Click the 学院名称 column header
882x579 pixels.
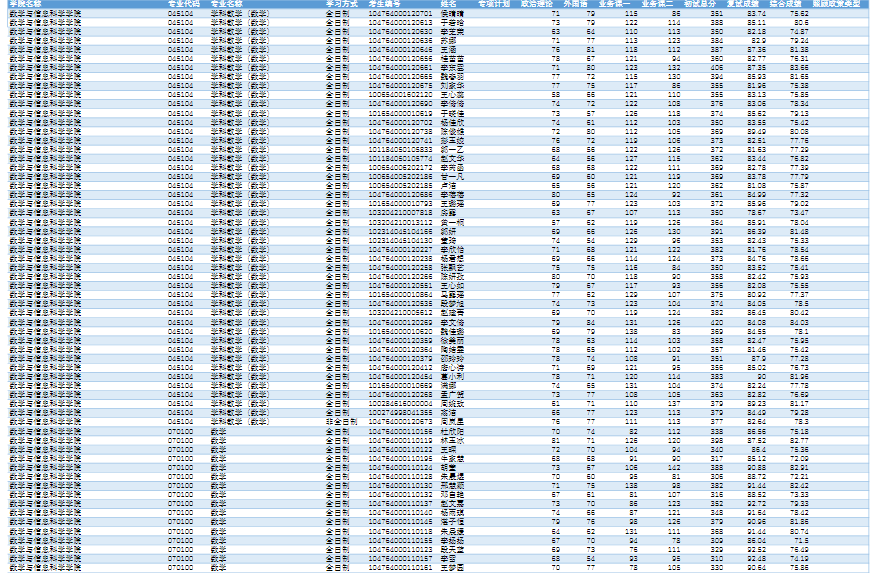tap(26, 4)
